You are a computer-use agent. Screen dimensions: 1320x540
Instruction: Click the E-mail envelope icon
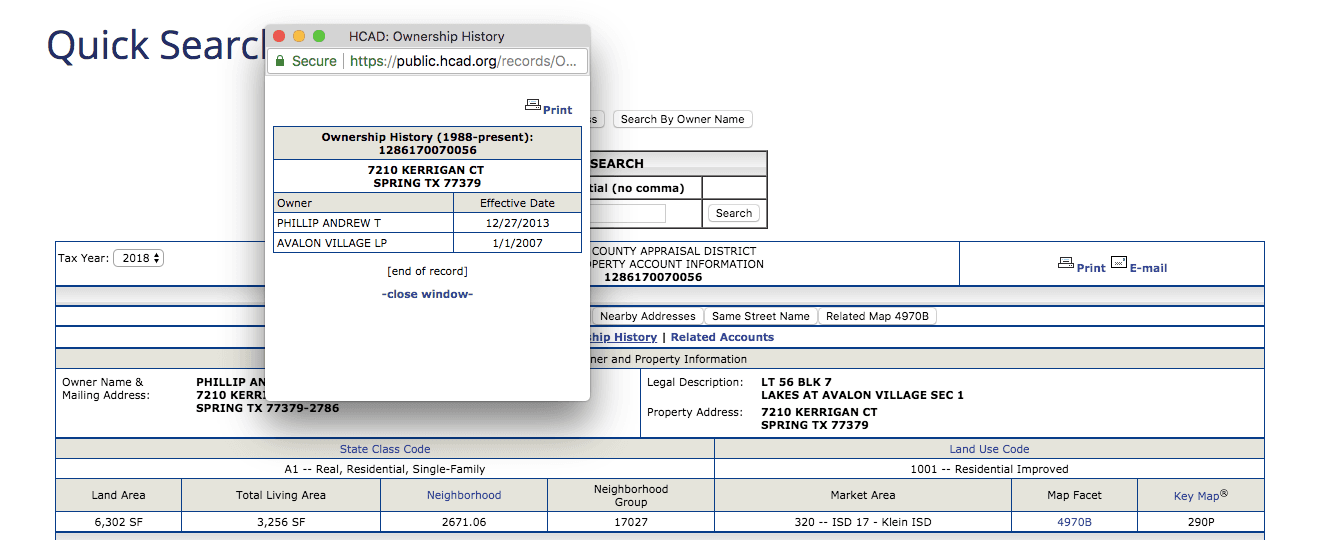pos(1119,263)
